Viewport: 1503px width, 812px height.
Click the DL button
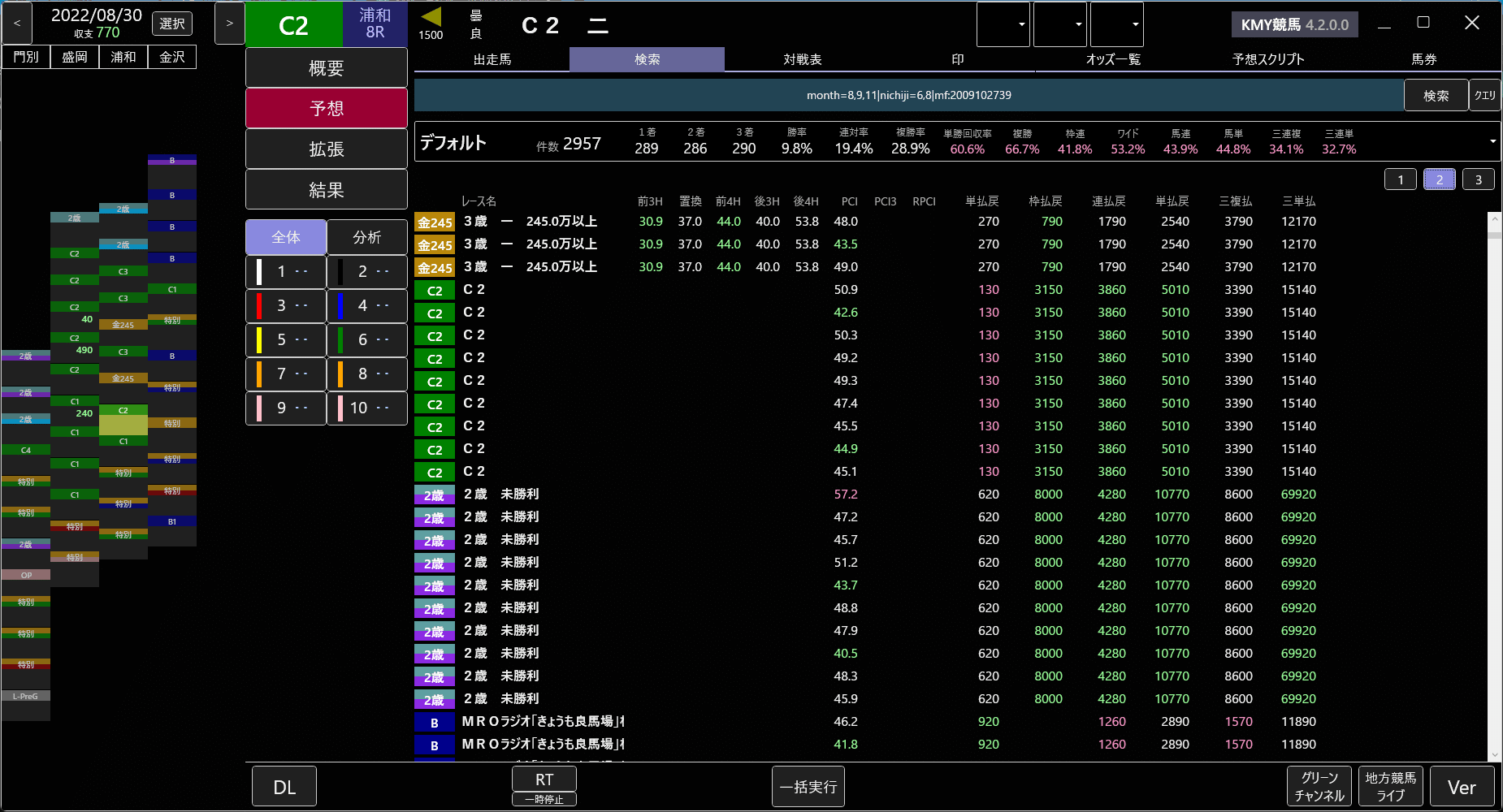(x=284, y=787)
